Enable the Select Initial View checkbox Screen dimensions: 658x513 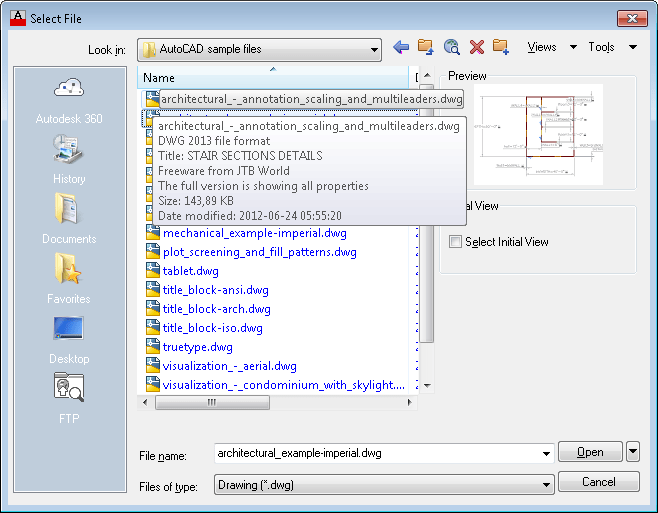(455, 241)
